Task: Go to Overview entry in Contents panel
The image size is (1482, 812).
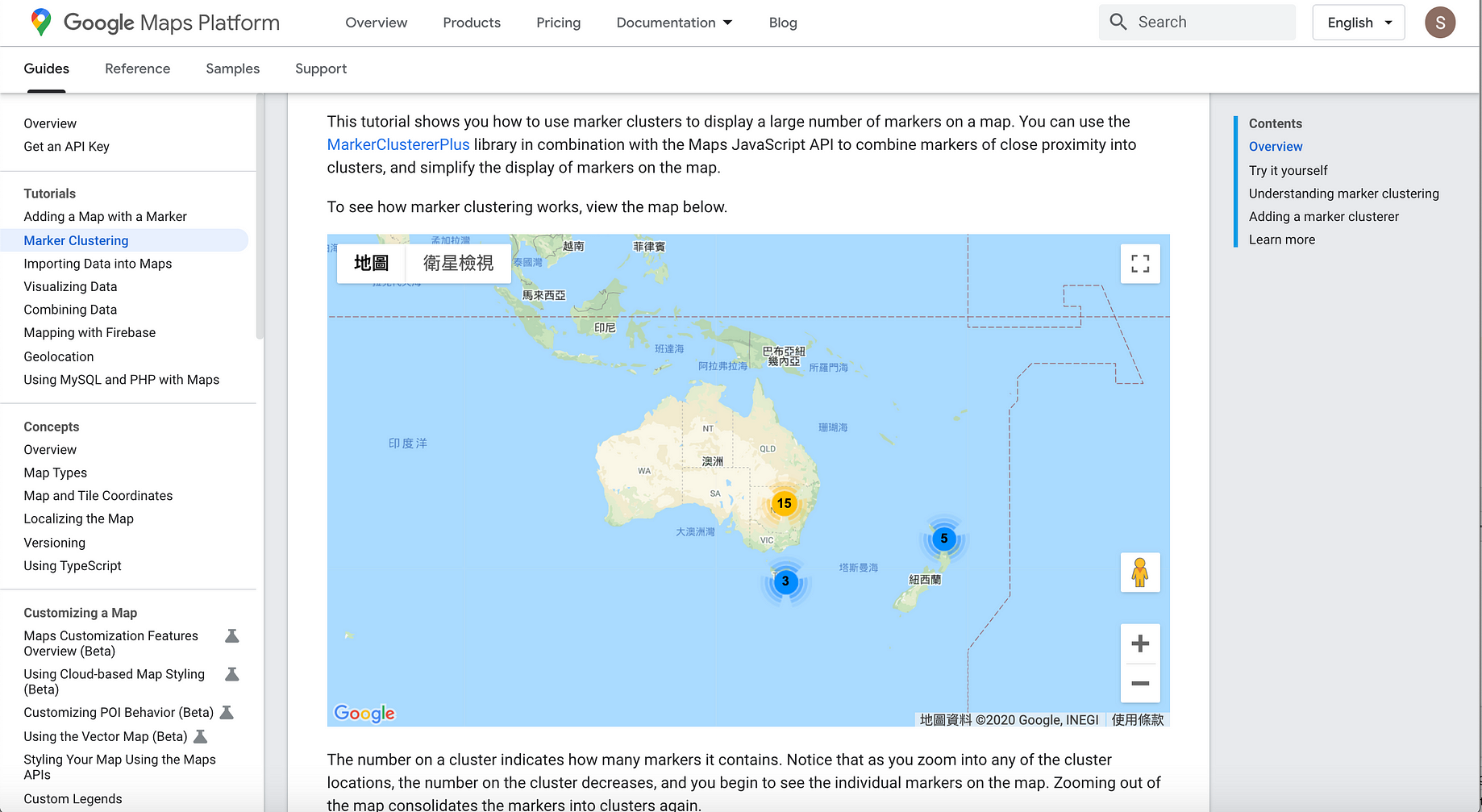Action: [x=1276, y=147]
